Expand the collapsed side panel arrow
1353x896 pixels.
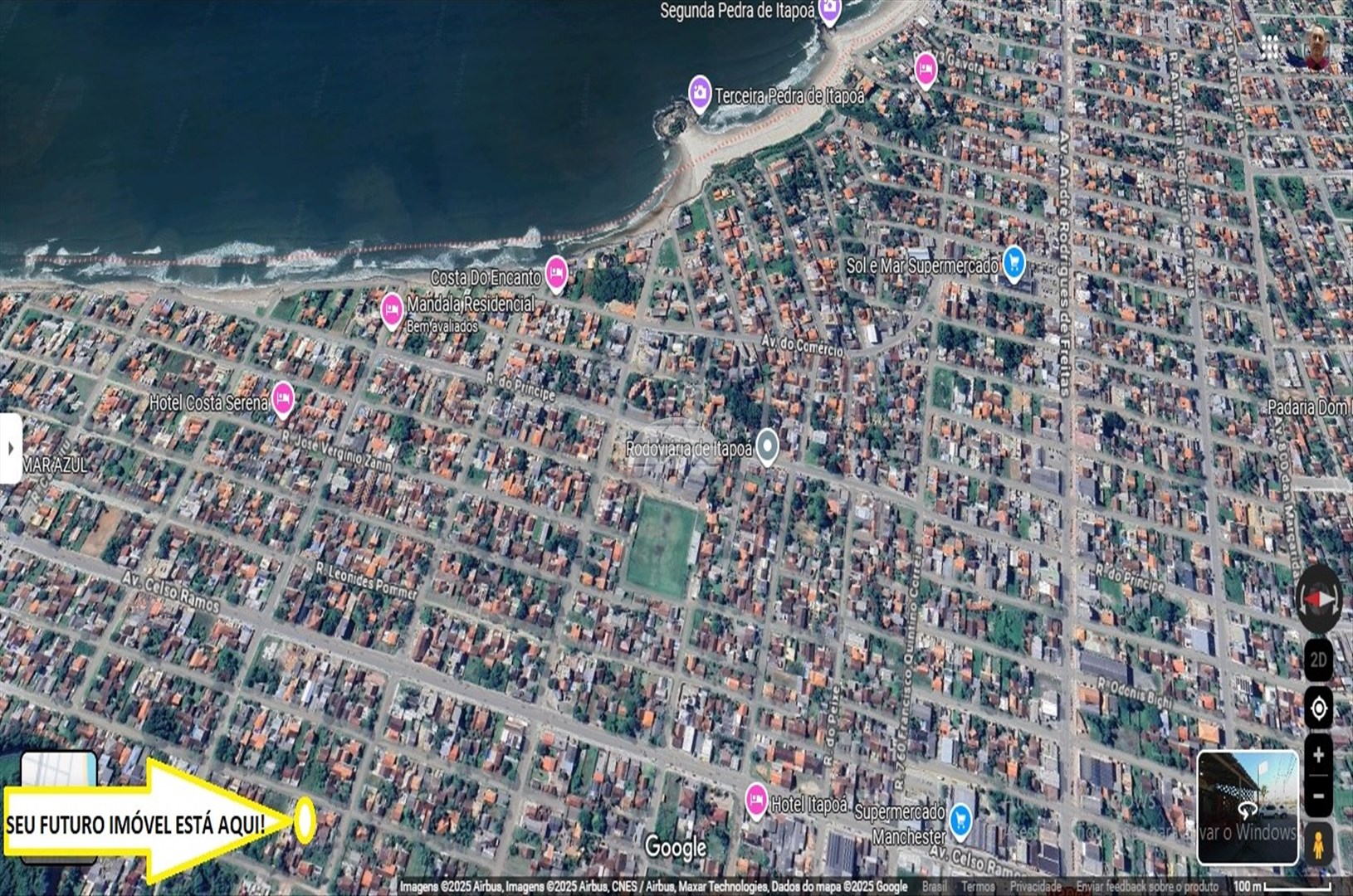point(10,448)
